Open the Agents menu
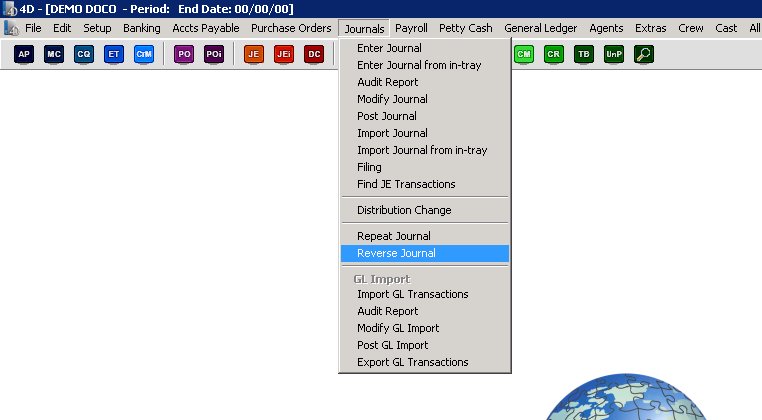Screen dimensions: 762x420 click(606, 28)
